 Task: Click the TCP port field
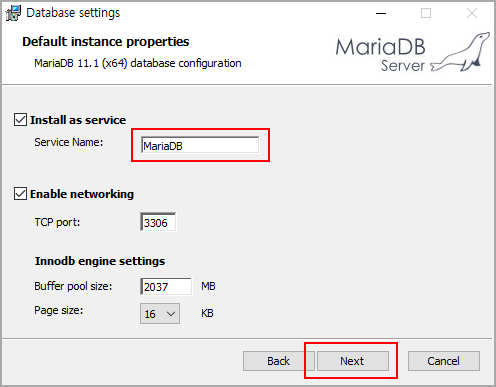(158, 222)
